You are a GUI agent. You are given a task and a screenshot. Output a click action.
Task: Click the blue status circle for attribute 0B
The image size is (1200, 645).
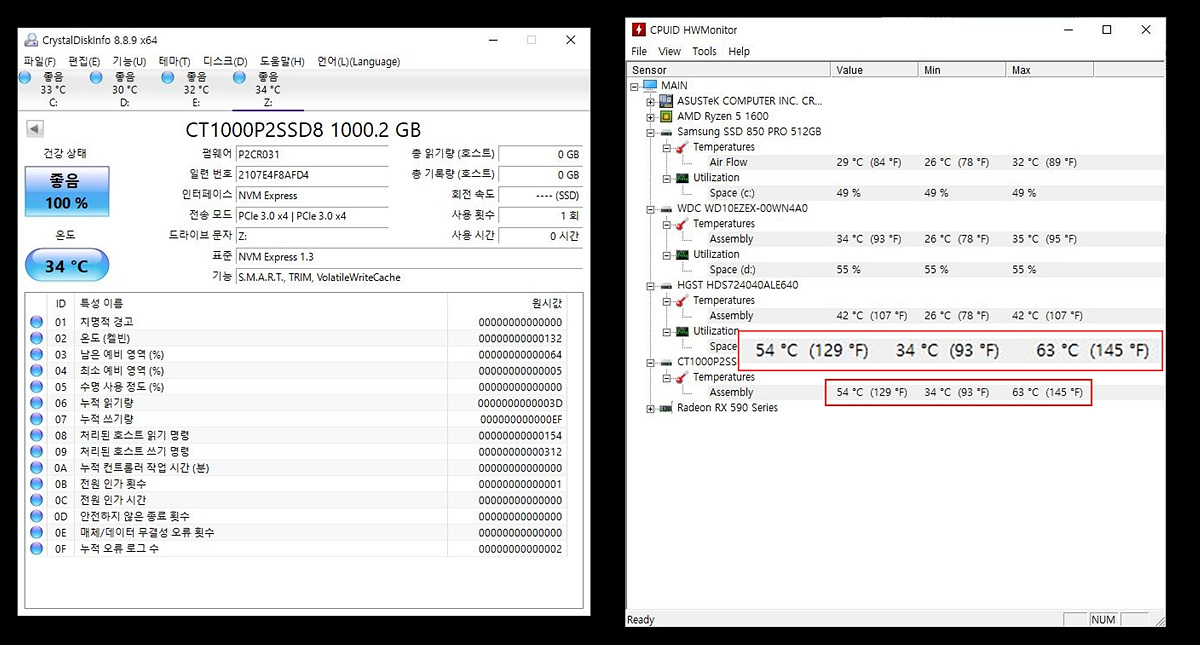[37, 484]
